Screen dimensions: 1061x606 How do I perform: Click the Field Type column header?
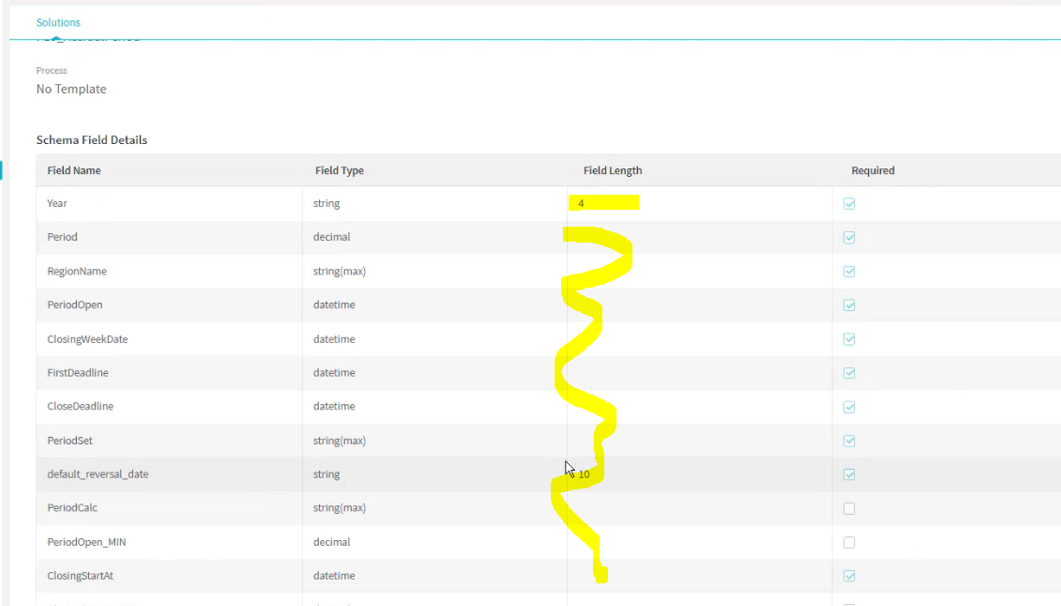pyautogui.click(x=339, y=170)
